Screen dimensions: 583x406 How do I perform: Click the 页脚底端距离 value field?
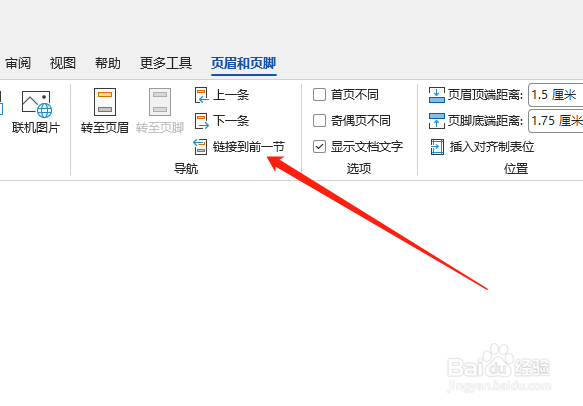pyautogui.click(x=555, y=121)
